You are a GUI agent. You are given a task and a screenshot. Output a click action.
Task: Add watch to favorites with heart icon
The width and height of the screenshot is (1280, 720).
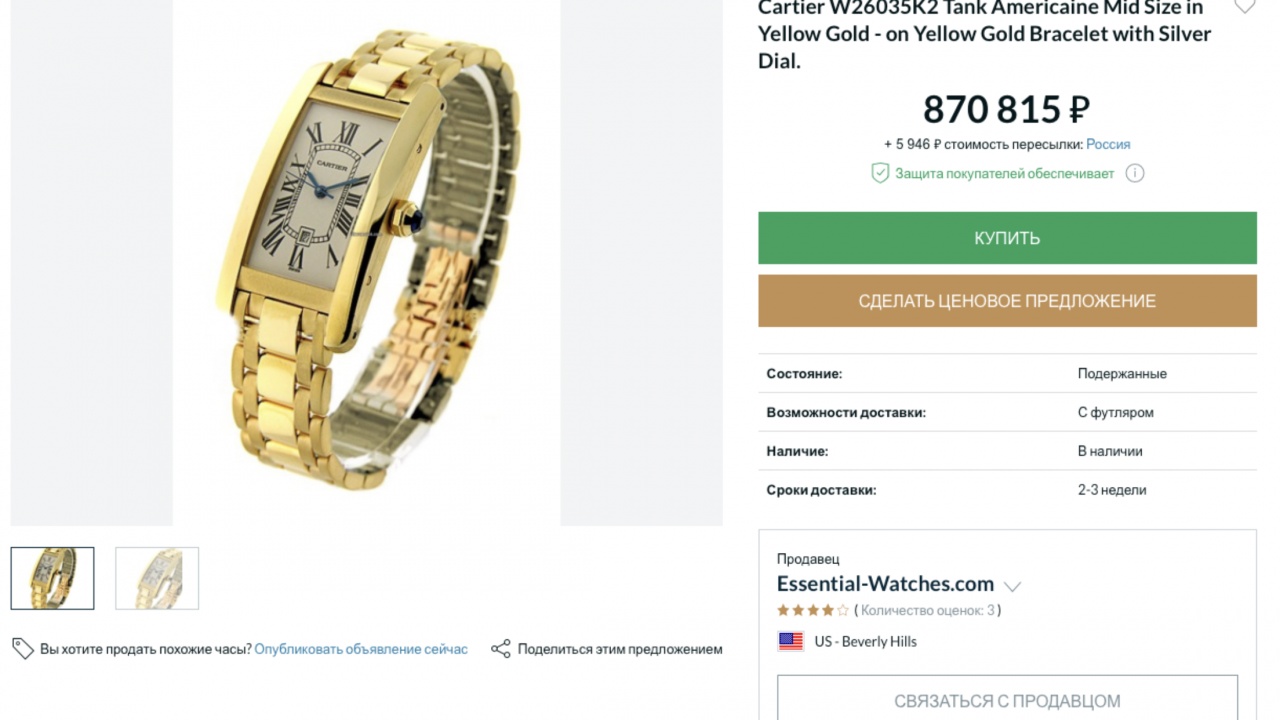point(1244,7)
